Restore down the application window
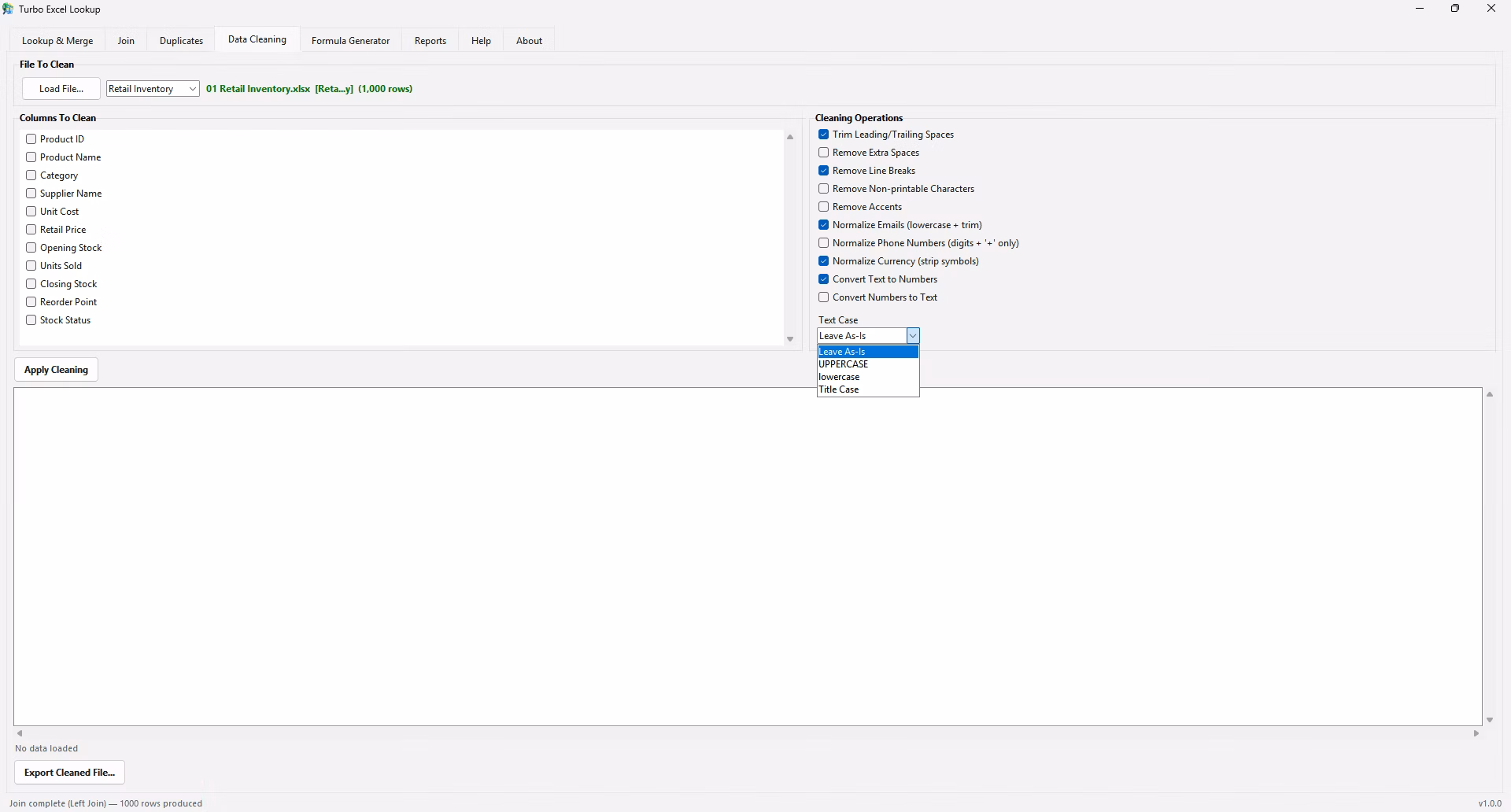 point(1455,9)
